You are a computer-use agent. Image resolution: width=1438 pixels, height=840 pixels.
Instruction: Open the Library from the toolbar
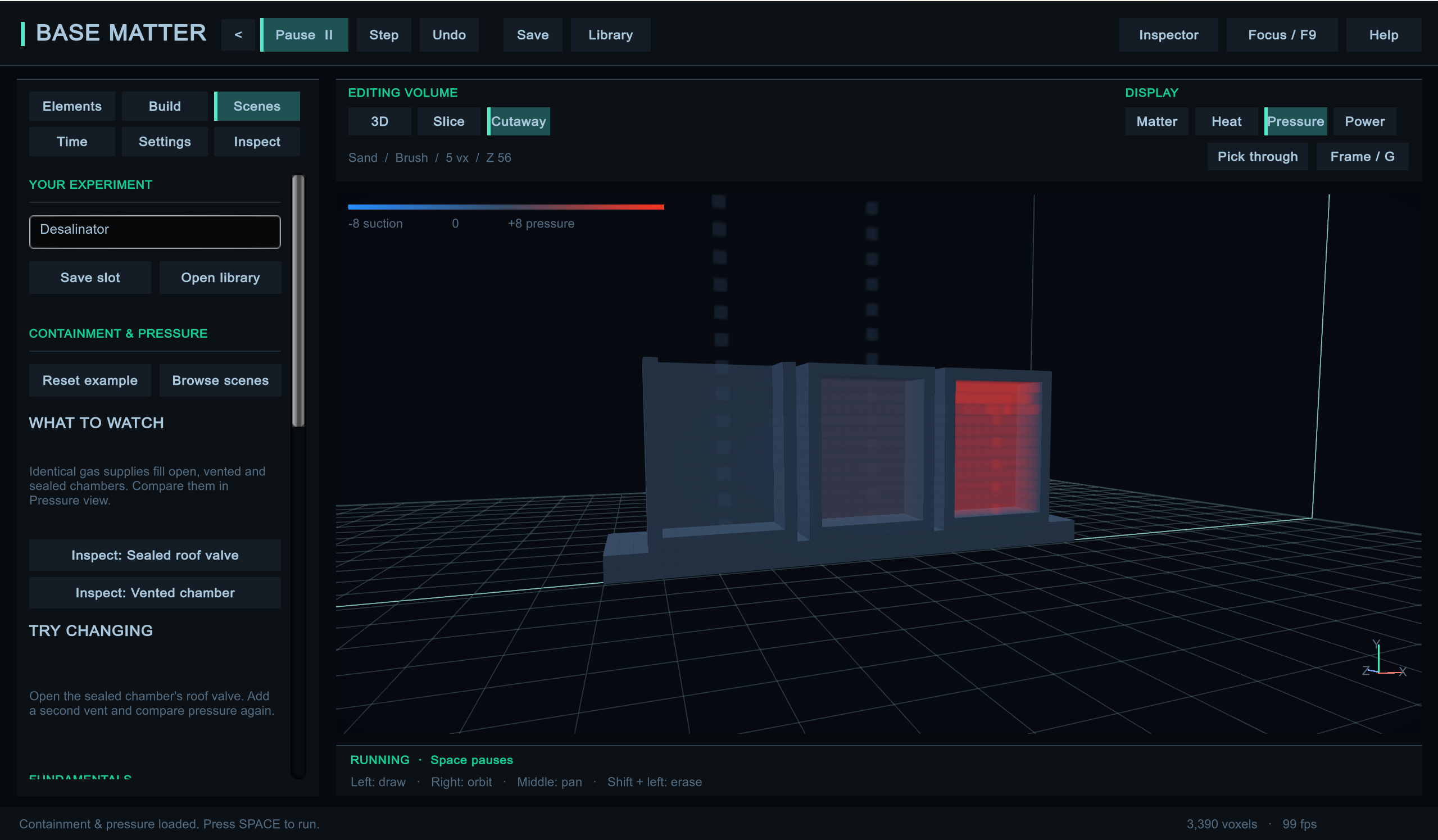611,35
